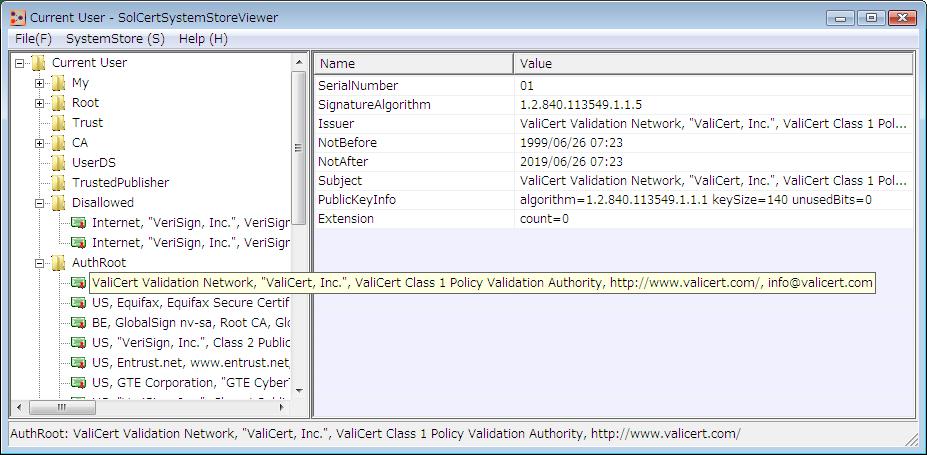
Task: Collapse the Current User root node
Action: pyautogui.click(x=20, y=63)
